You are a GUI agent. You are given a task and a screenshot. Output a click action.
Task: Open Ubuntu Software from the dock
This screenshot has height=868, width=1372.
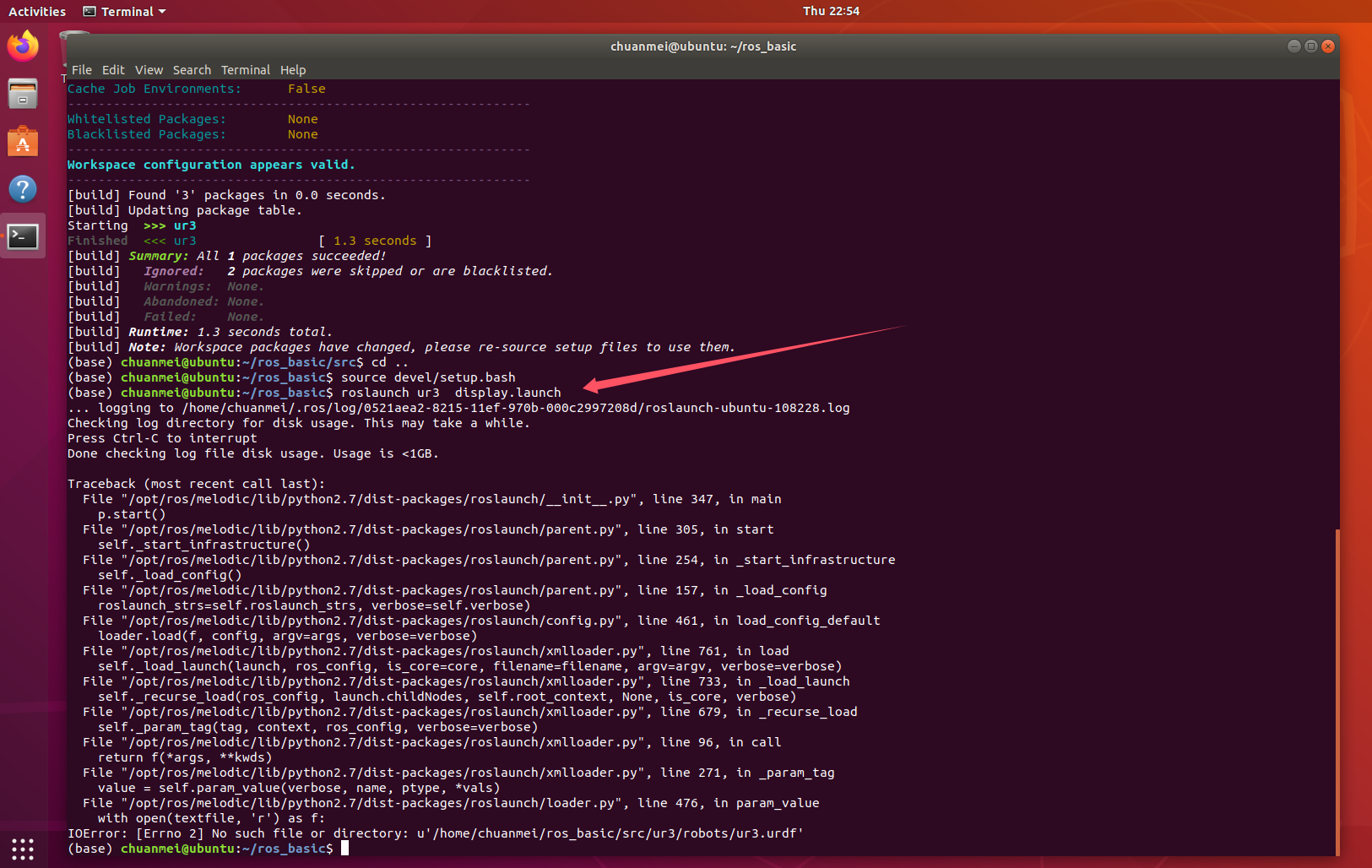tap(23, 141)
